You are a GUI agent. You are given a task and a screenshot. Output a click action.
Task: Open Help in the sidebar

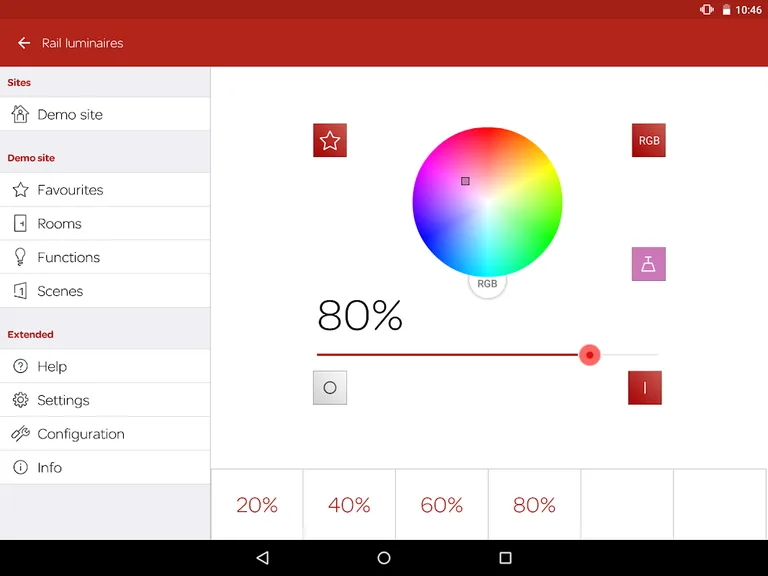(105, 366)
